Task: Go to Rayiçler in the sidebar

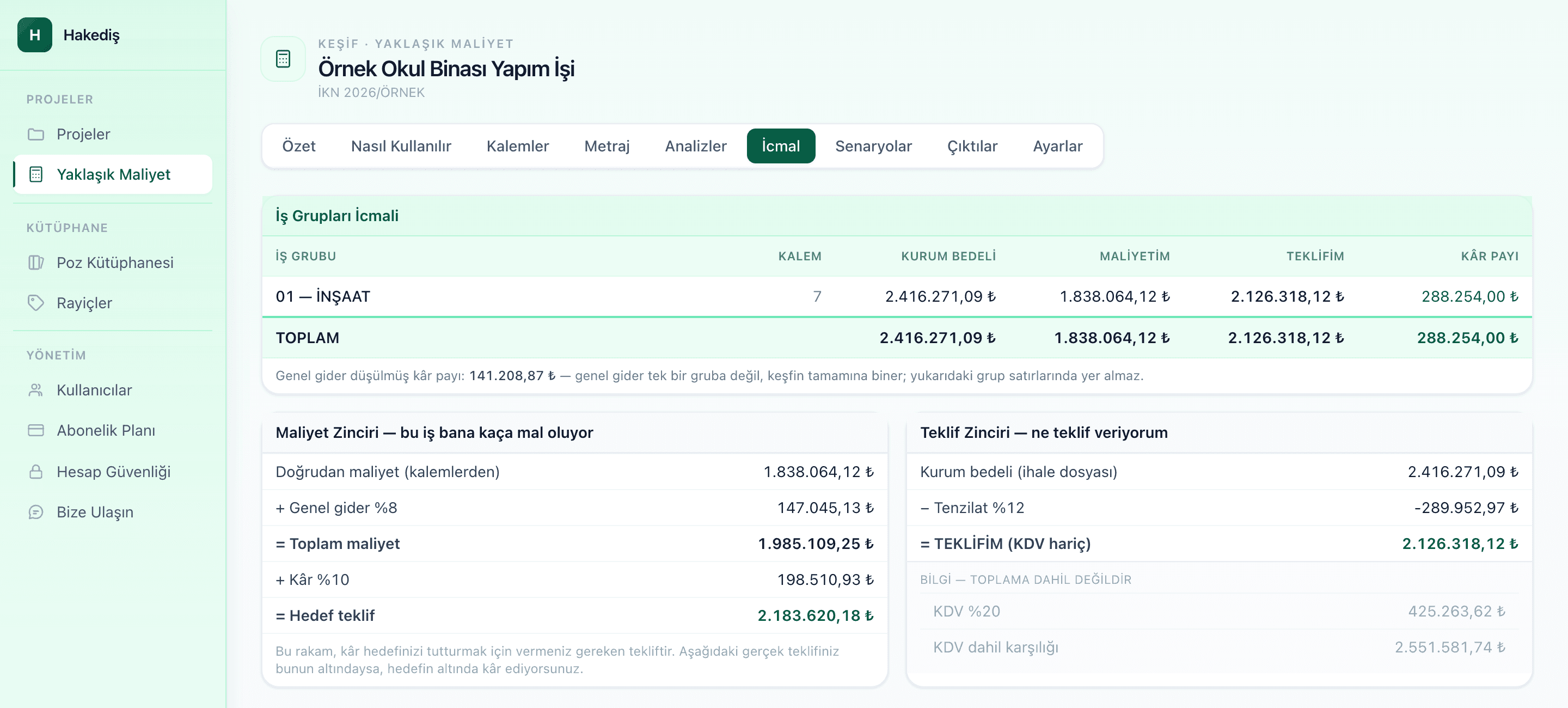Action: [113, 303]
